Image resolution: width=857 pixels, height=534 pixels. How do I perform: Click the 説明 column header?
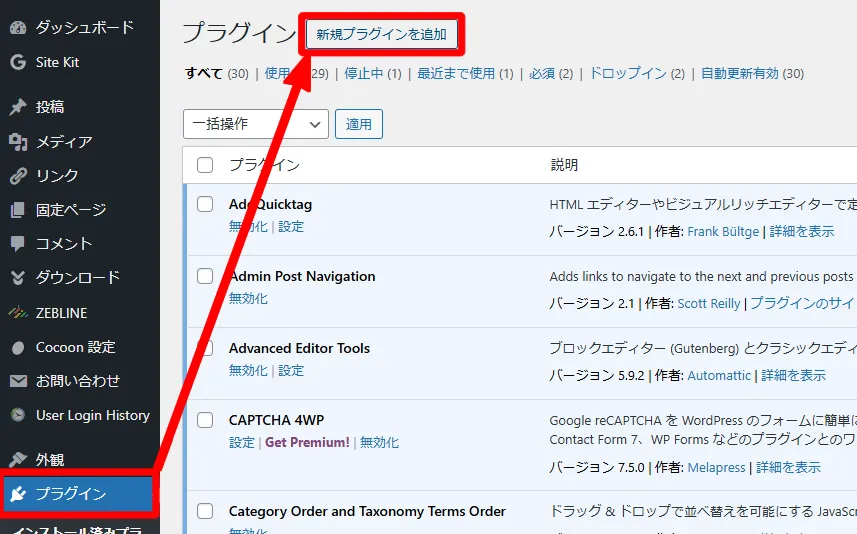click(564, 165)
